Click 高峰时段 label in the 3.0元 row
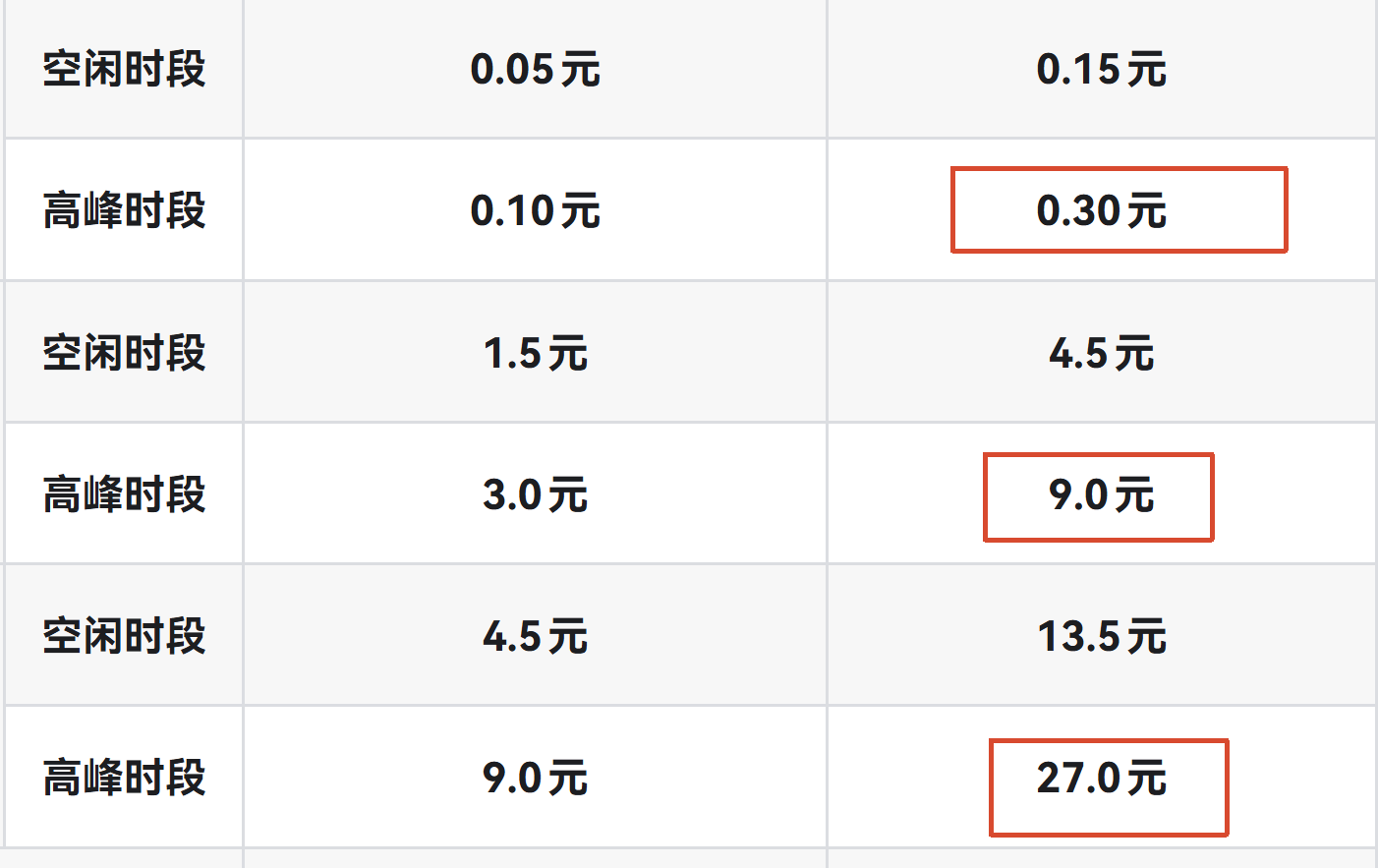 (124, 494)
